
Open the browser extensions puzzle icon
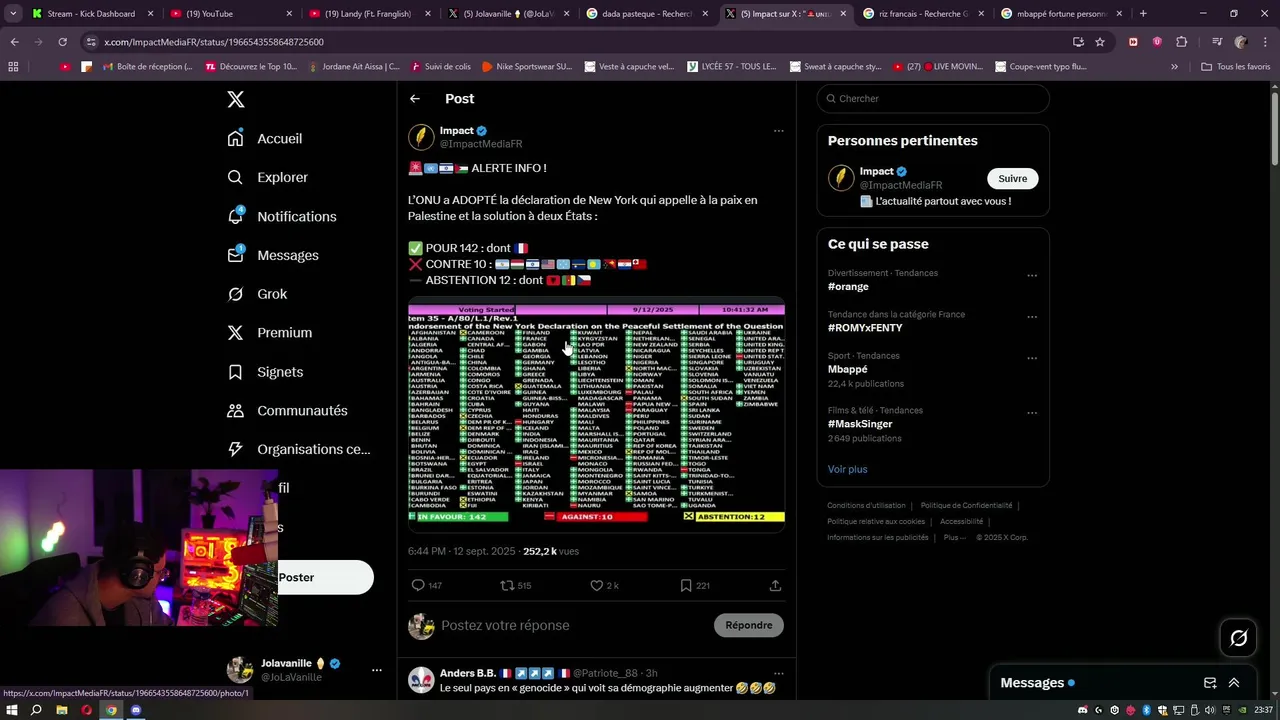(1181, 42)
